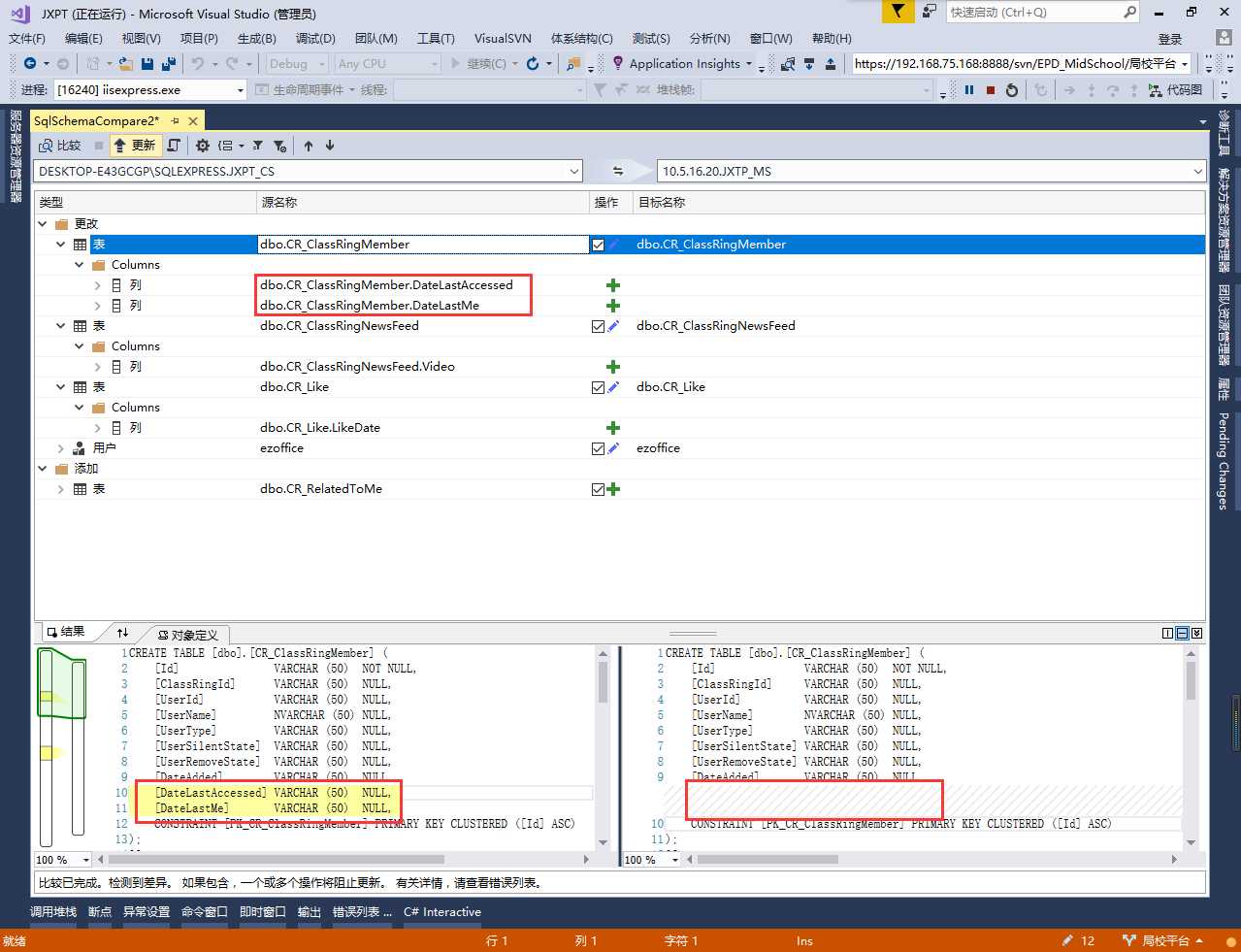The height and width of the screenshot is (952, 1241).
Task: Uncheck the dbo.CR_RelatedToMe action checkbox
Action: [x=598, y=489]
